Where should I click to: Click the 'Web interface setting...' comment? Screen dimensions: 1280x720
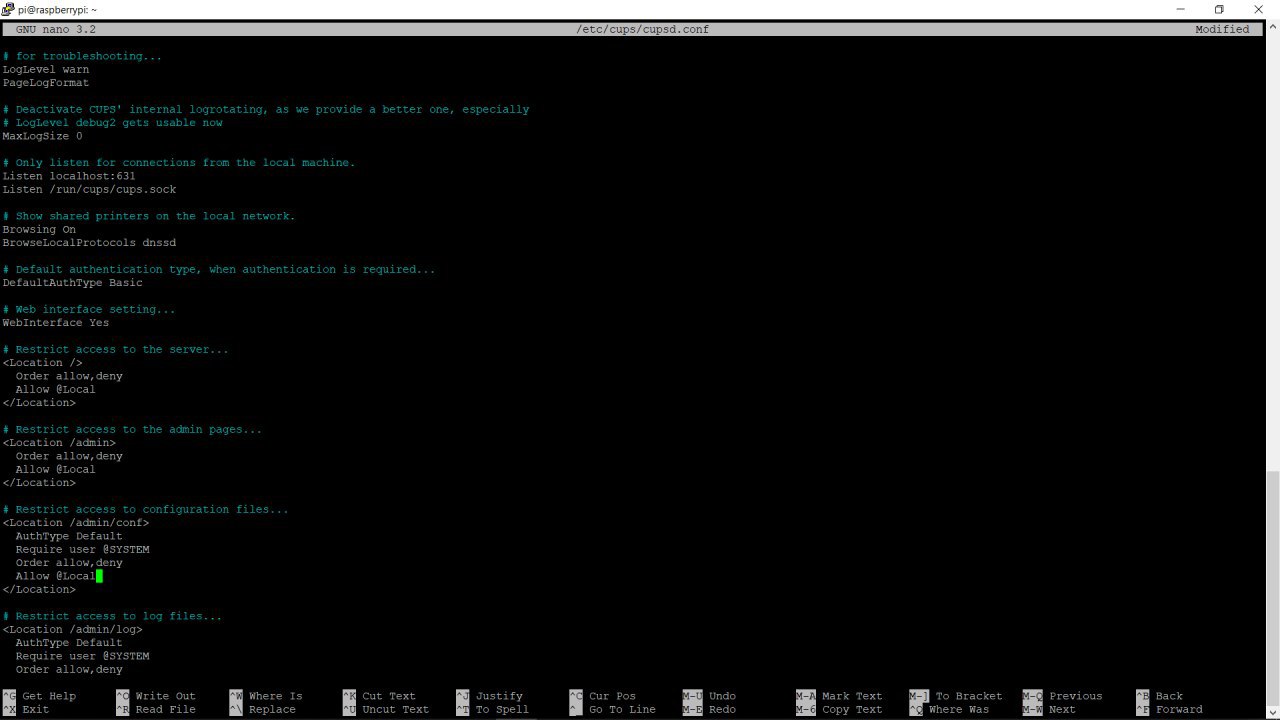pos(89,310)
